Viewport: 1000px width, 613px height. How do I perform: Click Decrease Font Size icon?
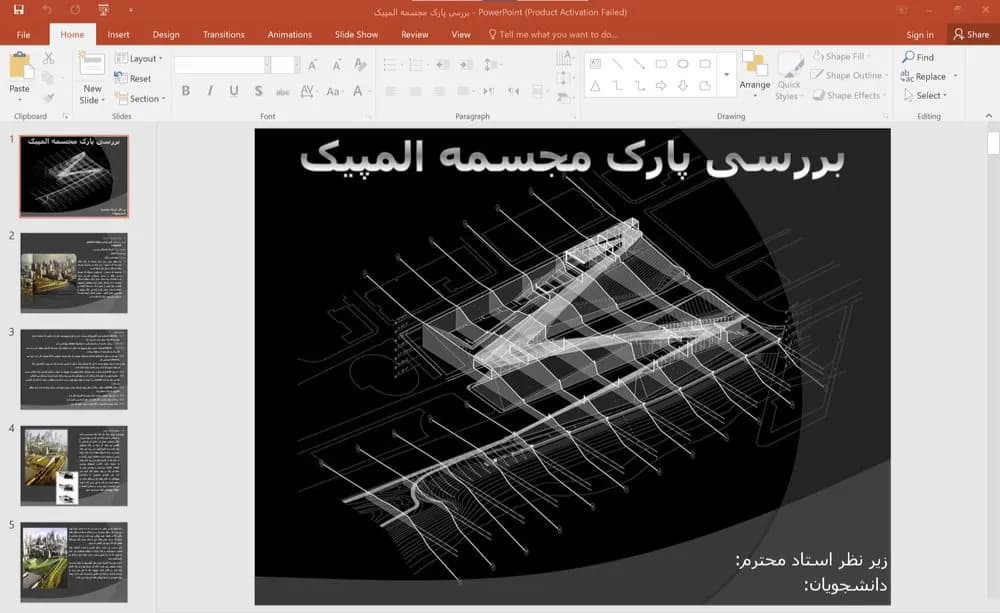click(336, 64)
